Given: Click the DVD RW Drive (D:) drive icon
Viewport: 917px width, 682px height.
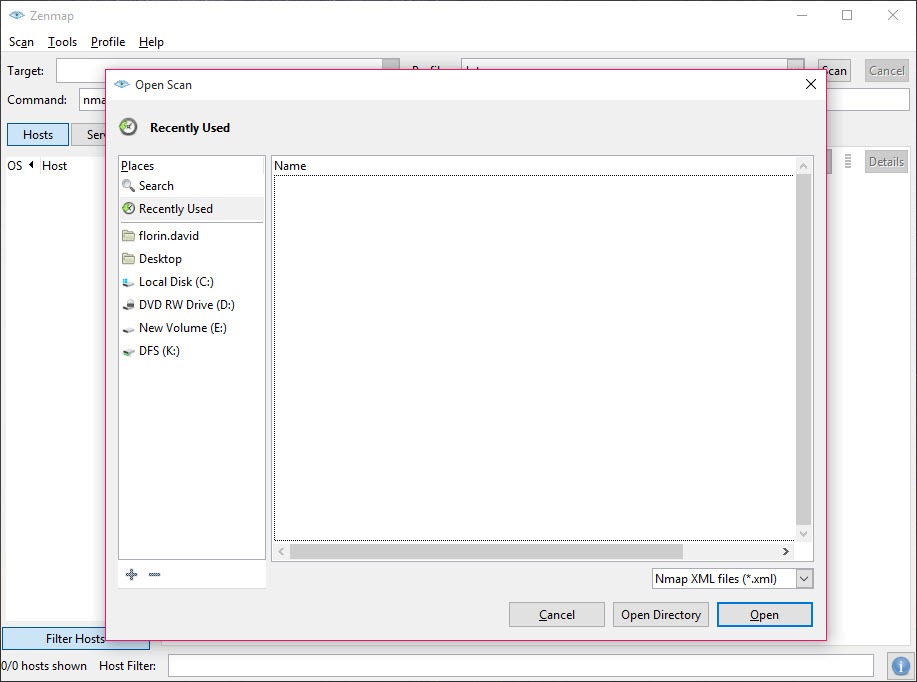Looking at the screenshot, I should point(128,305).
